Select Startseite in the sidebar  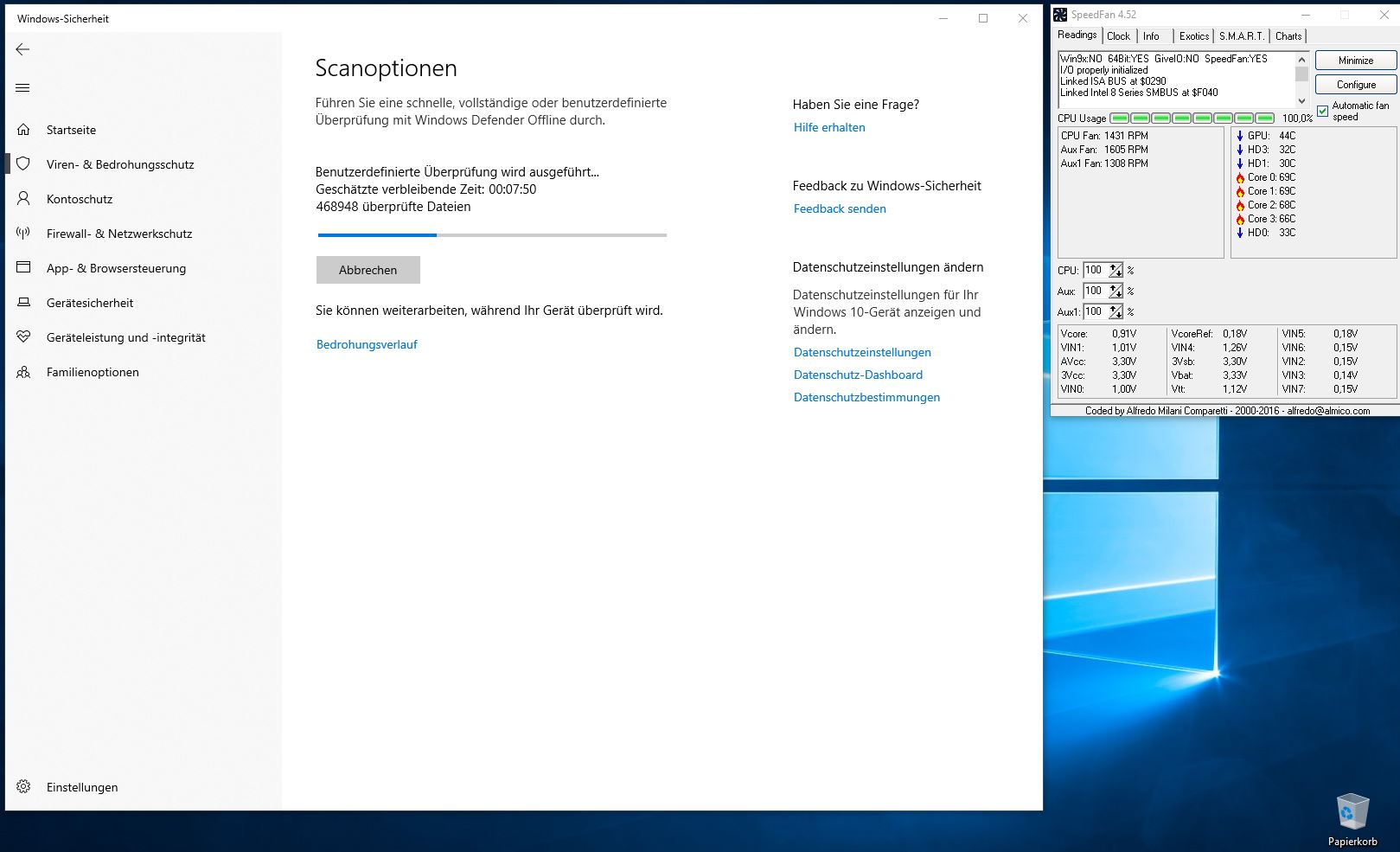tap(144, 130)
